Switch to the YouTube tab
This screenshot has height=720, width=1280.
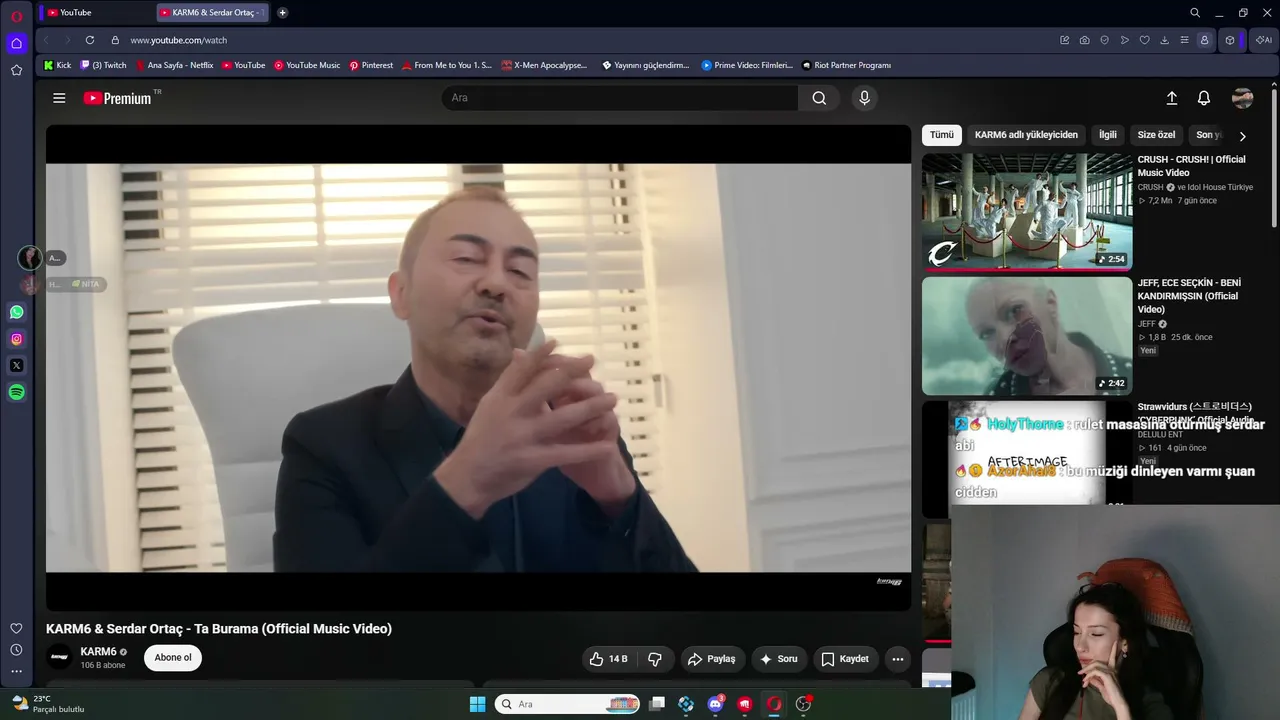coord(96,13)
